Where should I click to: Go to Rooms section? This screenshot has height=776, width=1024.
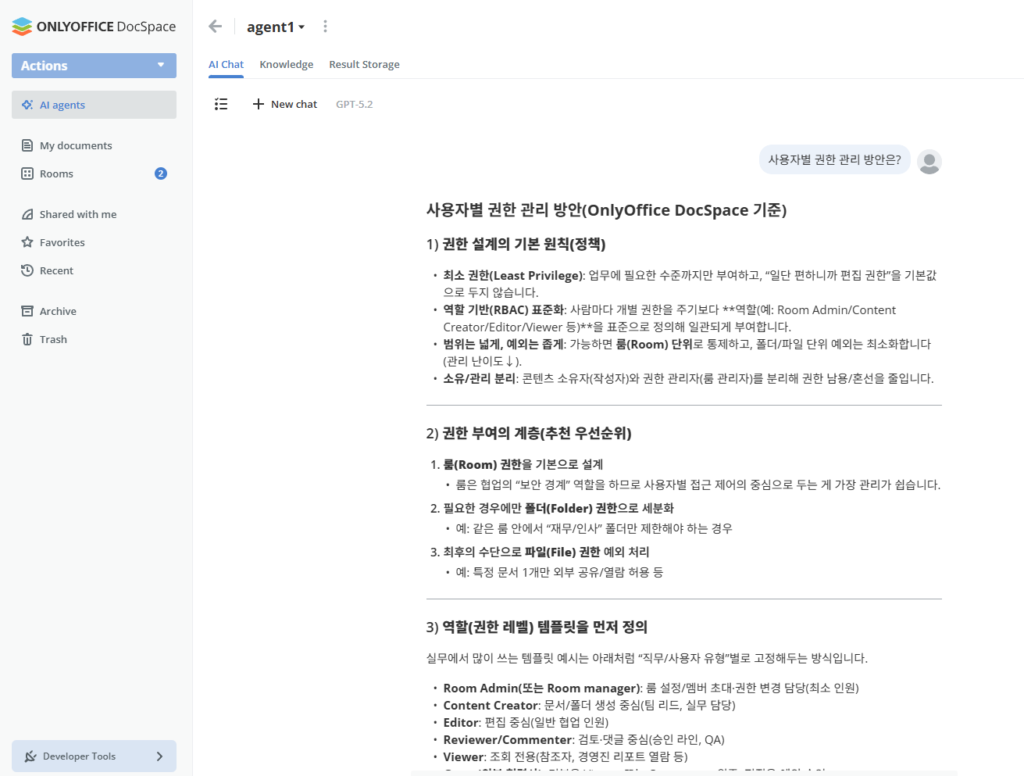tap(56, 173)
